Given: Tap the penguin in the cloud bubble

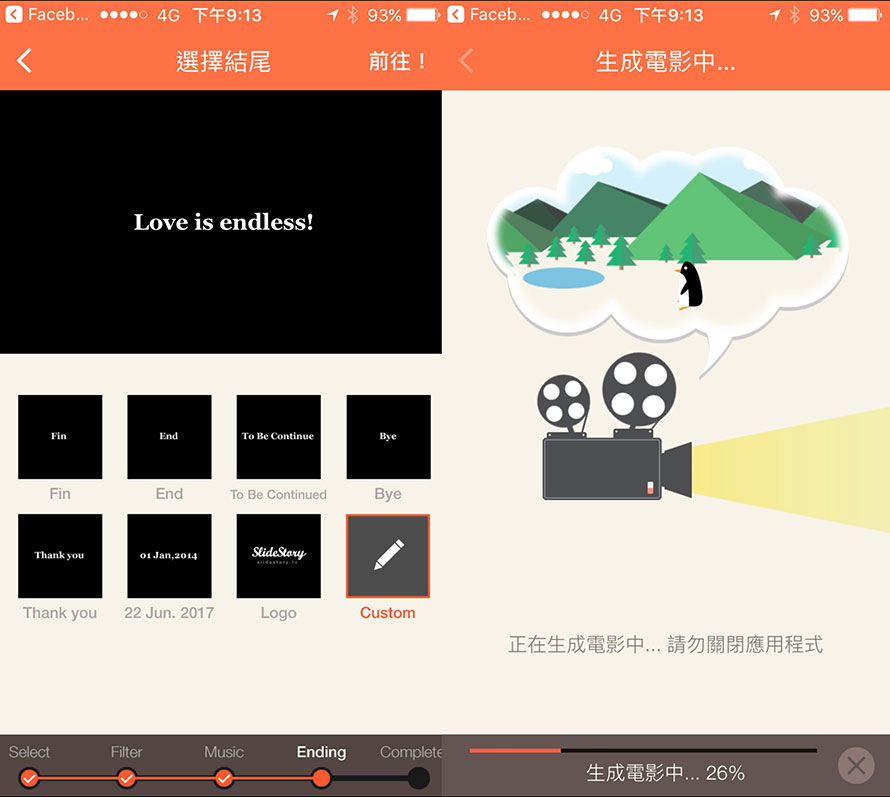Looking at the screenshot, I should tap(689, 285).
